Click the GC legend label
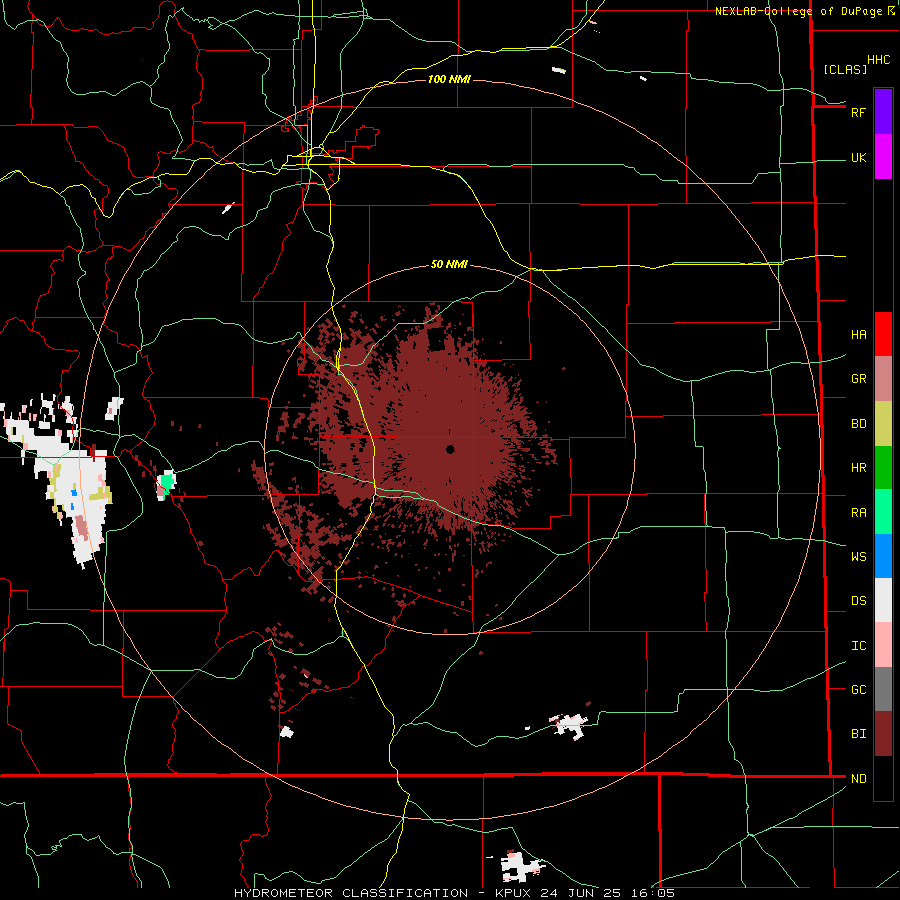 (x=858, y=689)
